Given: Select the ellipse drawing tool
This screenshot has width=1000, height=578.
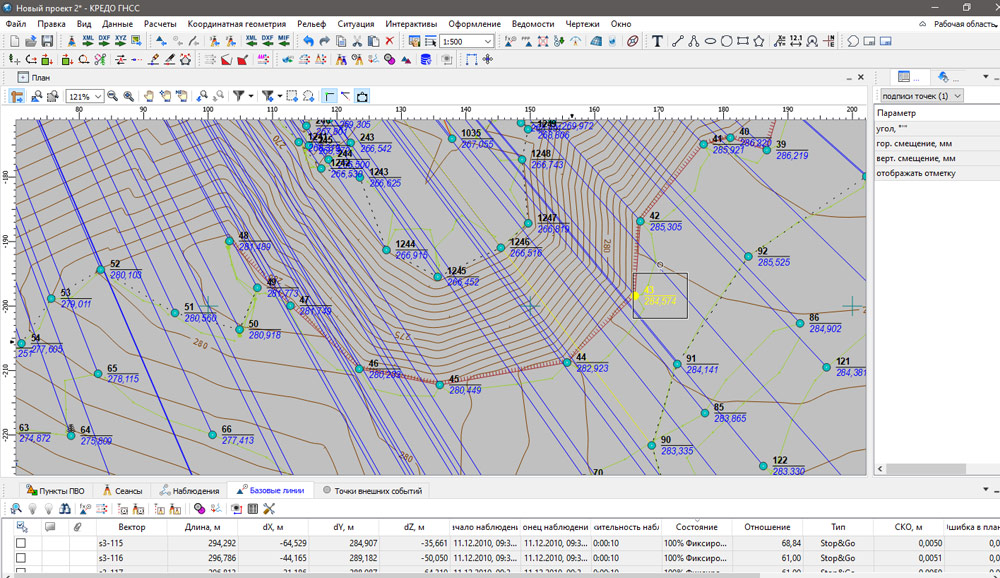Looking at the screenshot, I should (x=710, y=41).
